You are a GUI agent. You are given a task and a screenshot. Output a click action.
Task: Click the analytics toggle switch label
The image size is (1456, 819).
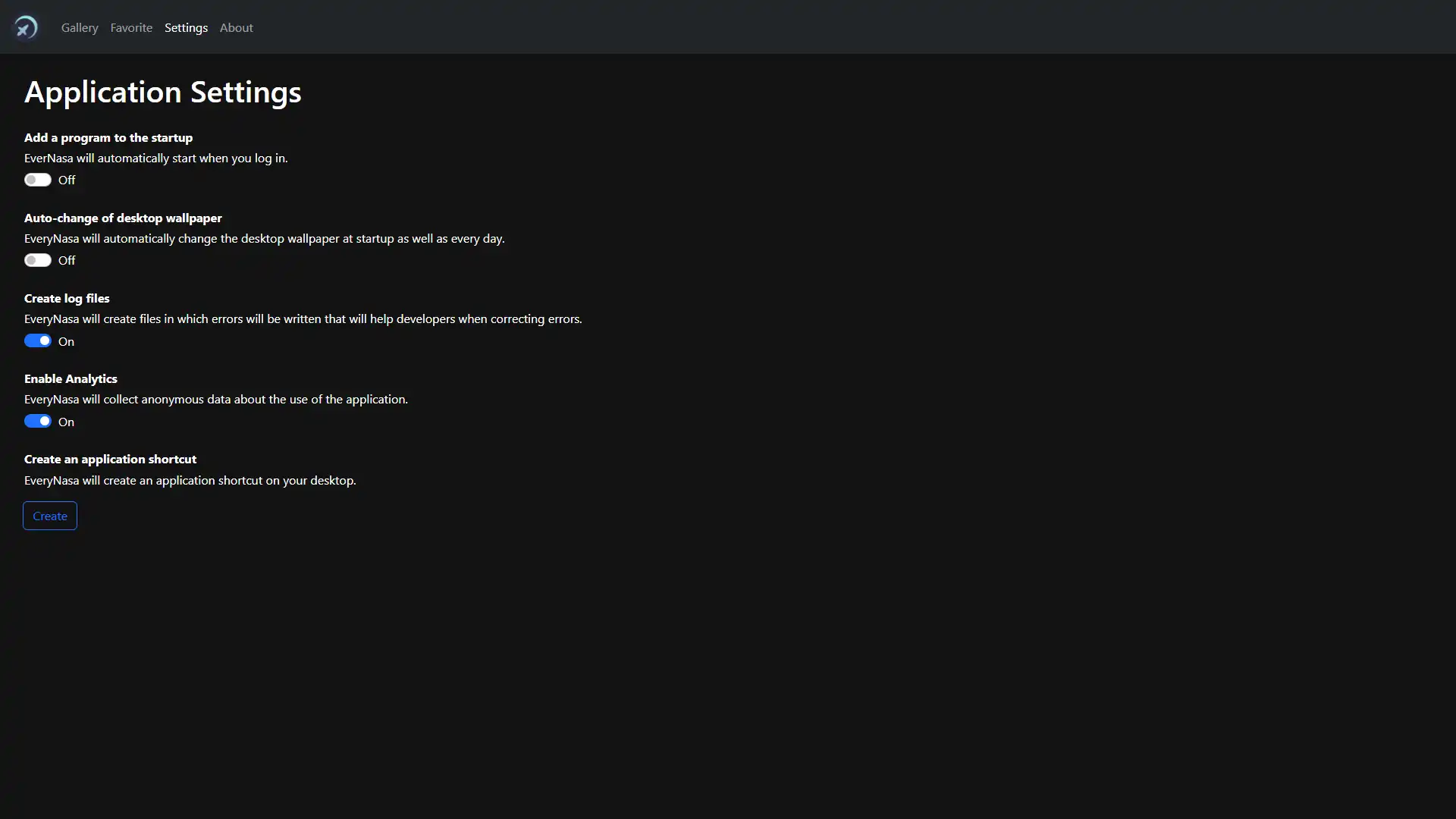click(66, 421)
